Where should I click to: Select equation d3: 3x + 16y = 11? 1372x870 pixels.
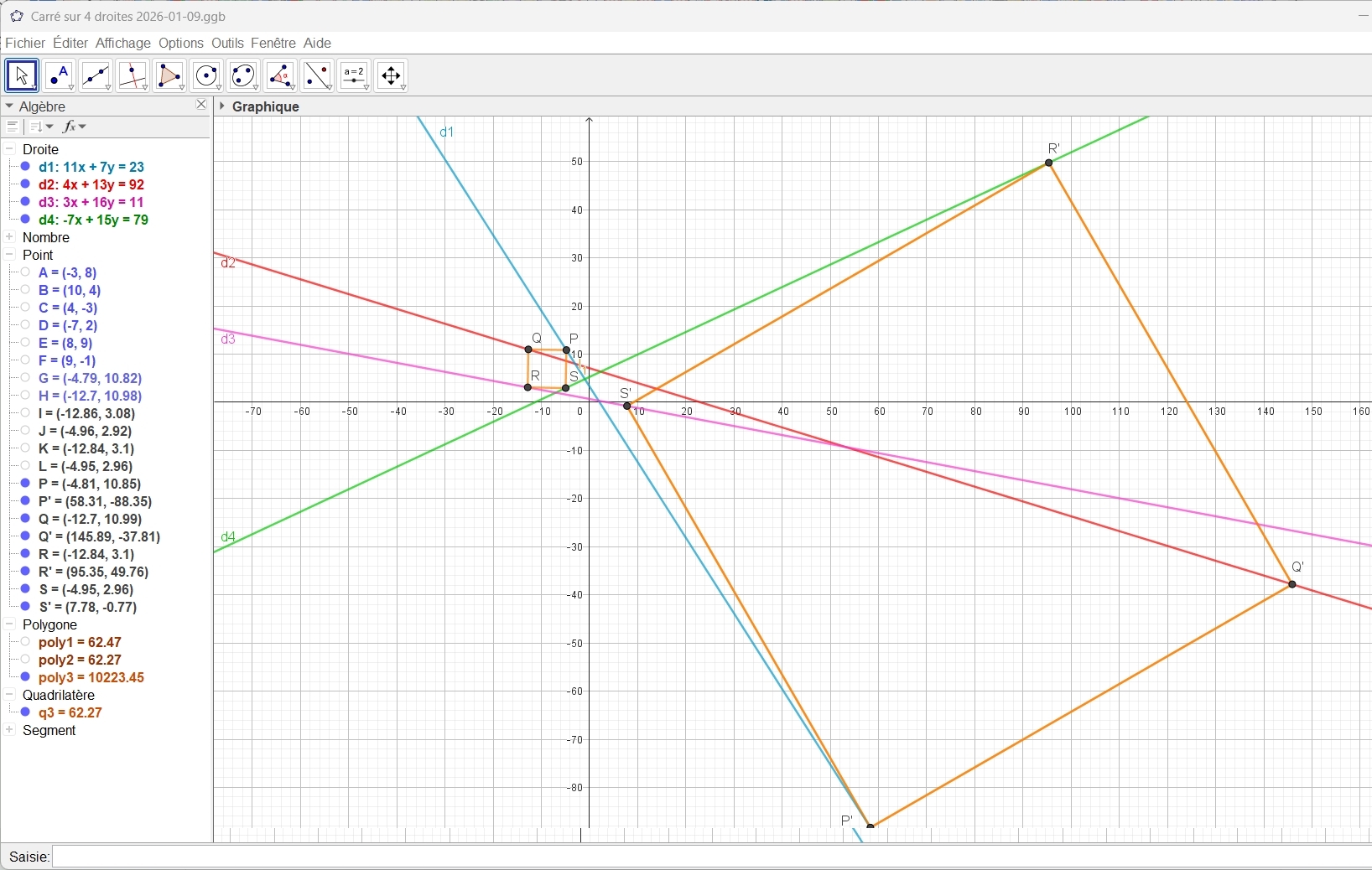point(92,202)
